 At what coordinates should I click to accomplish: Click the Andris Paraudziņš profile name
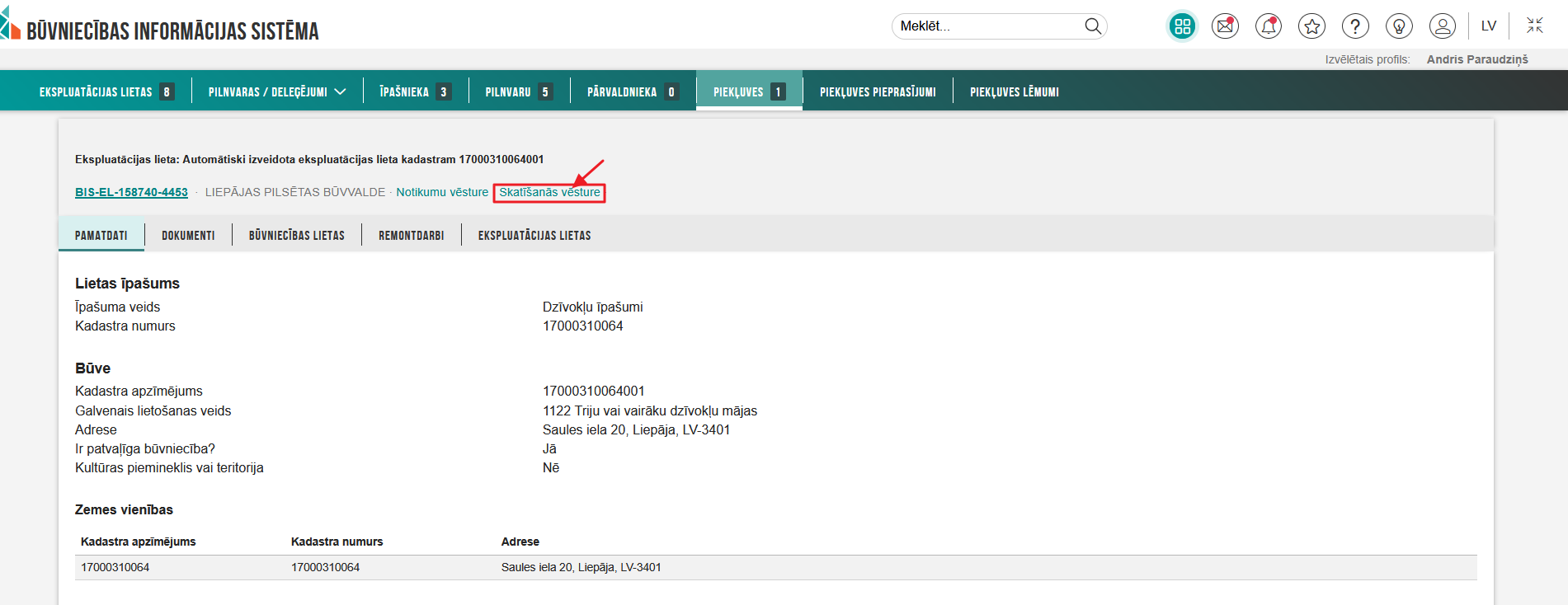(1477, 59)
